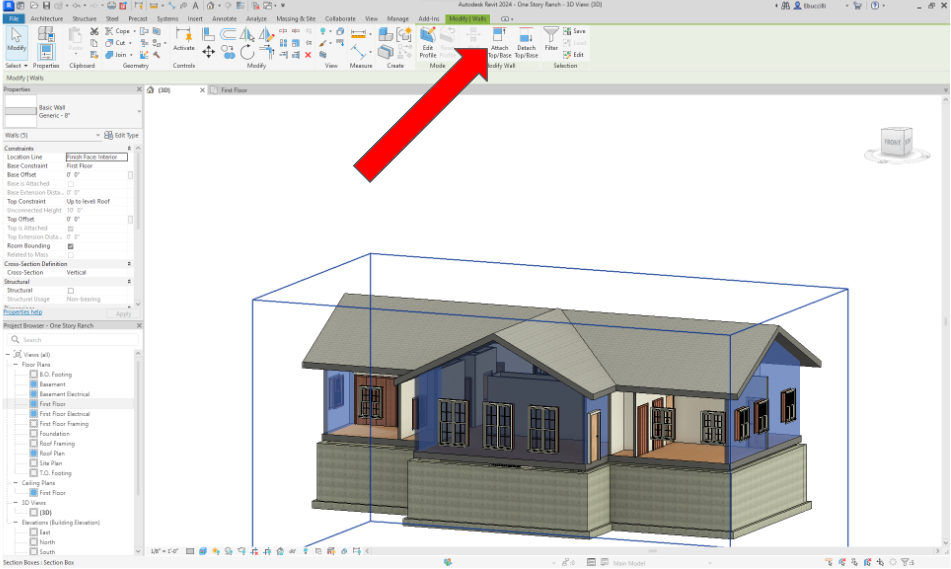The height and width of the screenshot is (569, 951).
Task: Switch to the First Floor view tab
Action: [x=234, y=90]
